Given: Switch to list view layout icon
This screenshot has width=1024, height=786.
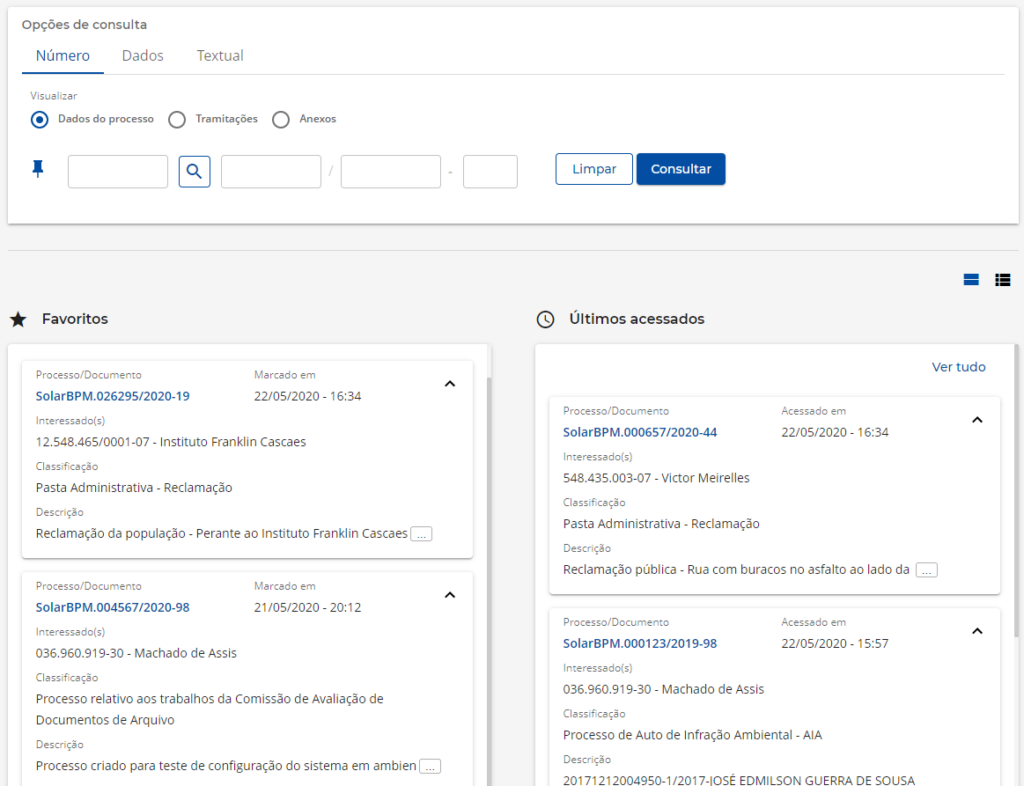Looking at the screenshot, I should pyautogui.click(x=1002, y=280).
